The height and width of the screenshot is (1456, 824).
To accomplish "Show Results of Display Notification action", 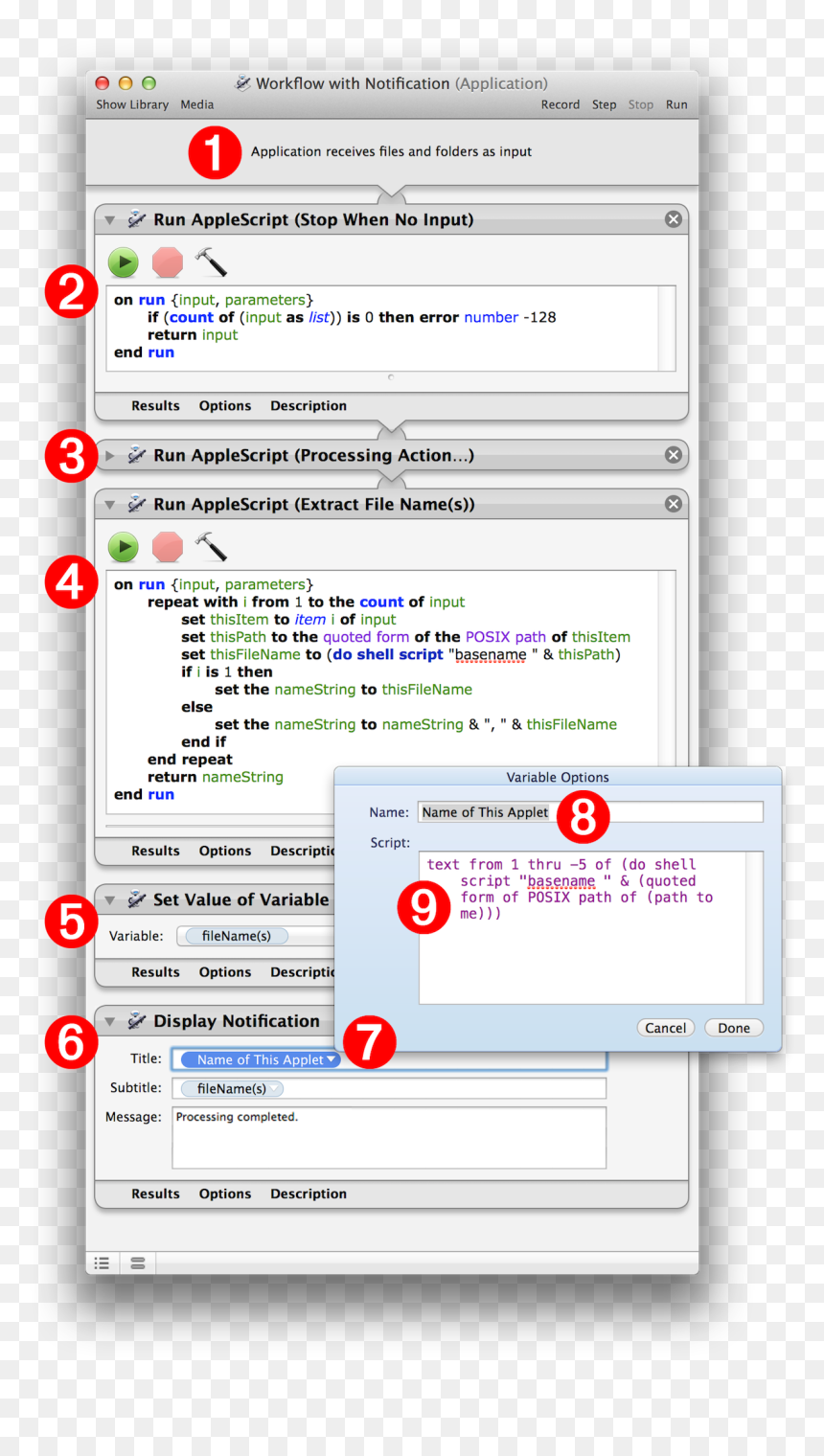I will [155, 1194].
